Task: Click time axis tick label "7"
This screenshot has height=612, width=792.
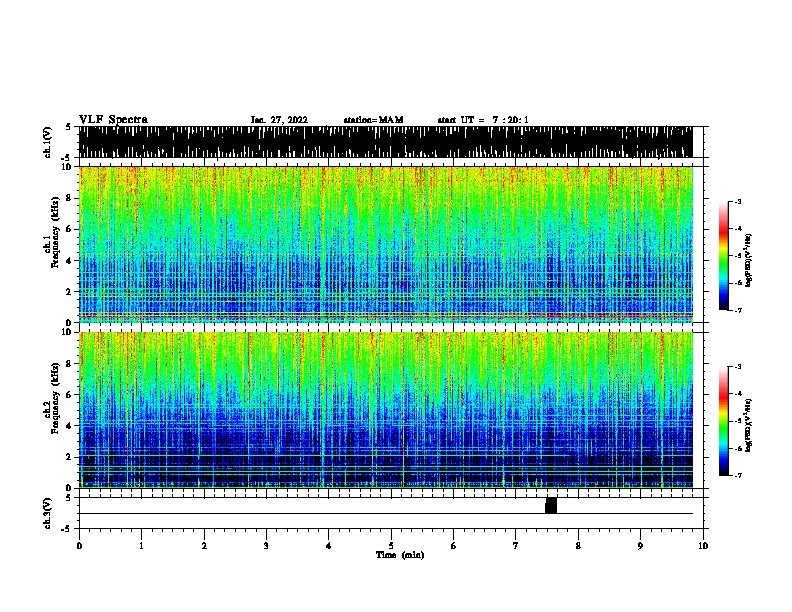Action: coord(516,546)
